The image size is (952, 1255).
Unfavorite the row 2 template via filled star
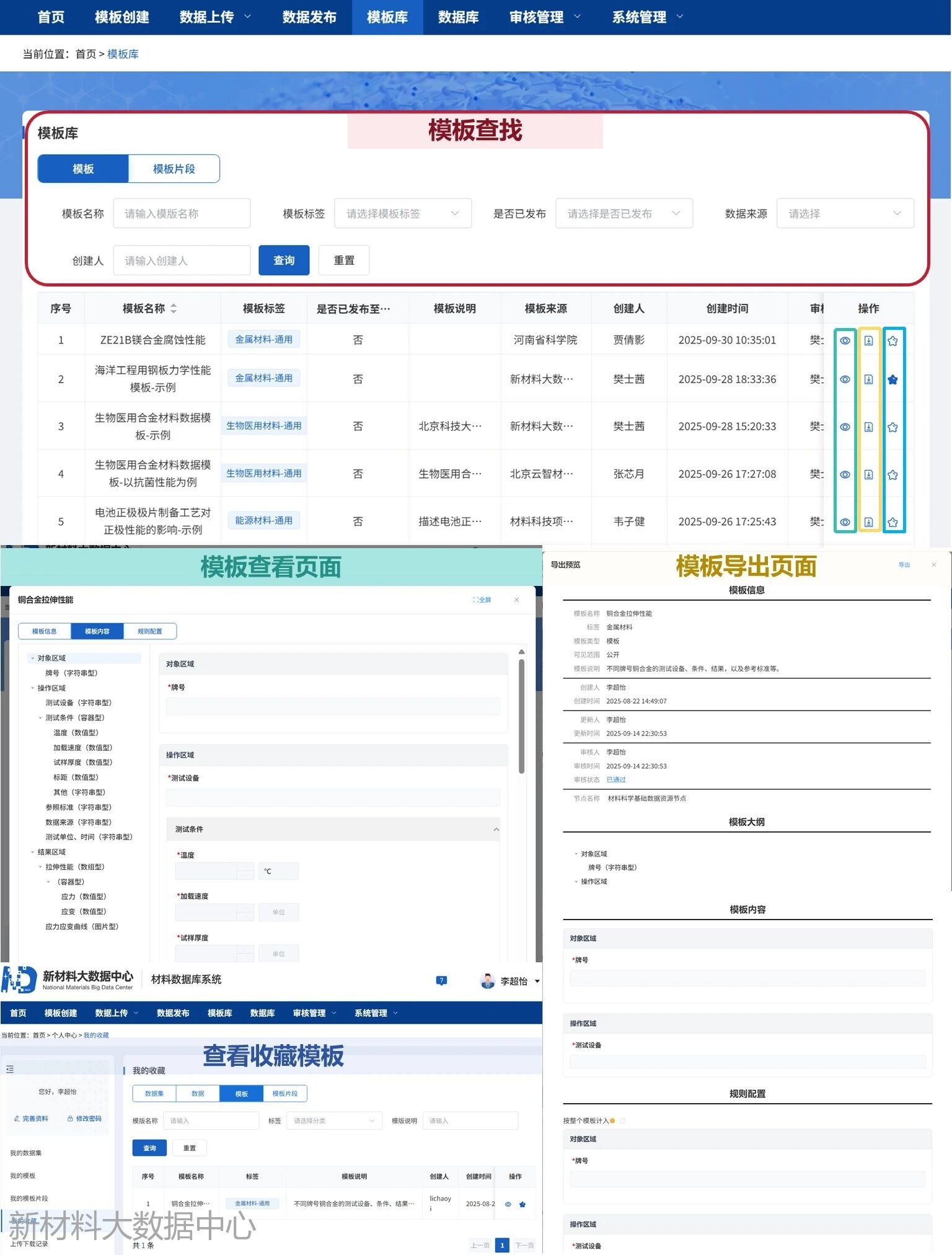point(892,379)
